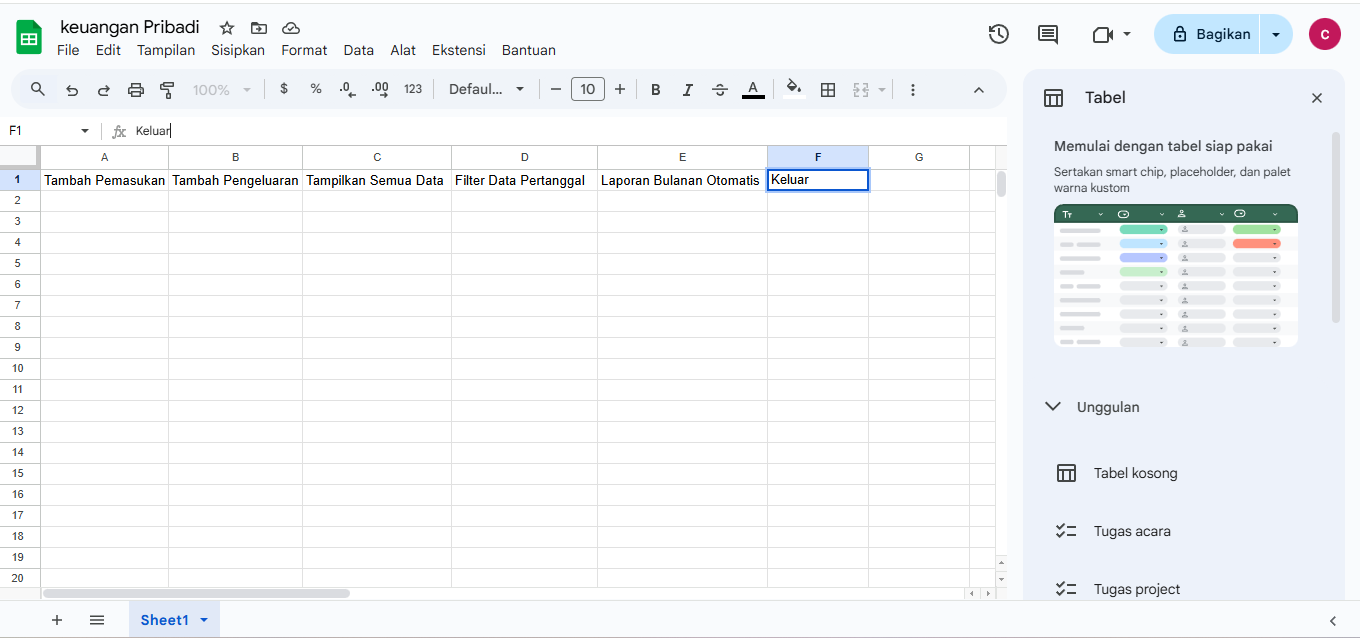Close the Tabel side panel

(1317, 98)
